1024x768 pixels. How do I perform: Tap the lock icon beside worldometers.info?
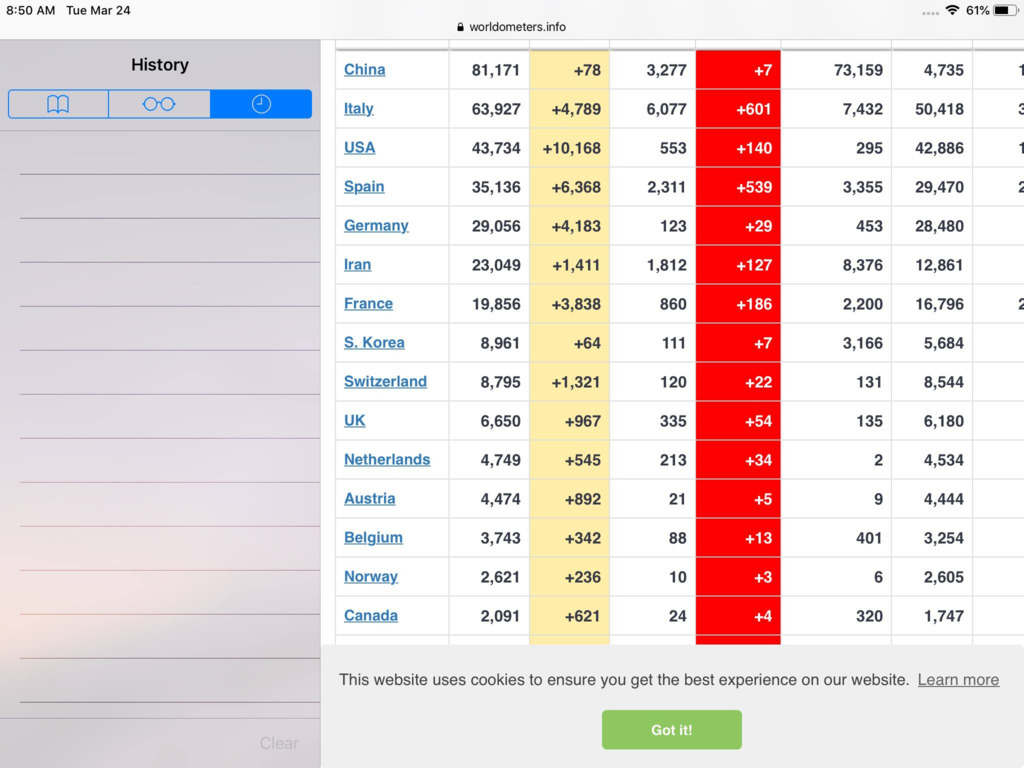tap(460, 28)
